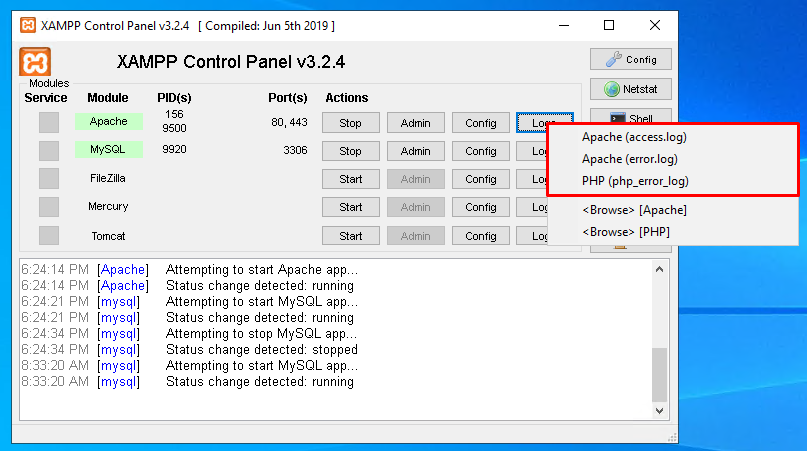Image resolution: width=807 pixels, height=451 pixels.
Task: Choose <Browse> [Apache] menu entry
Action: (673, 210)
